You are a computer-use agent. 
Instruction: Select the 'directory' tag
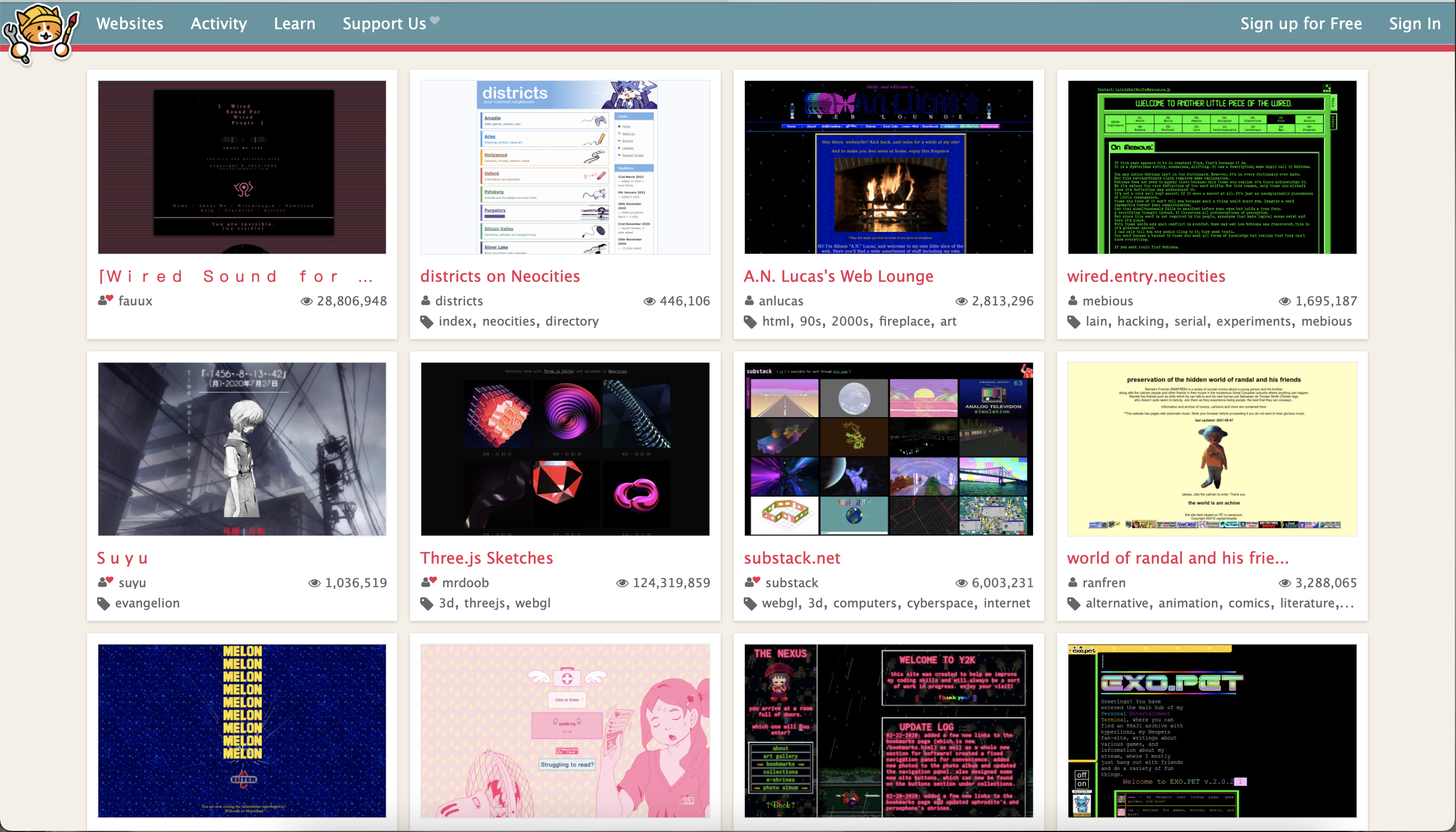point(572,321)
